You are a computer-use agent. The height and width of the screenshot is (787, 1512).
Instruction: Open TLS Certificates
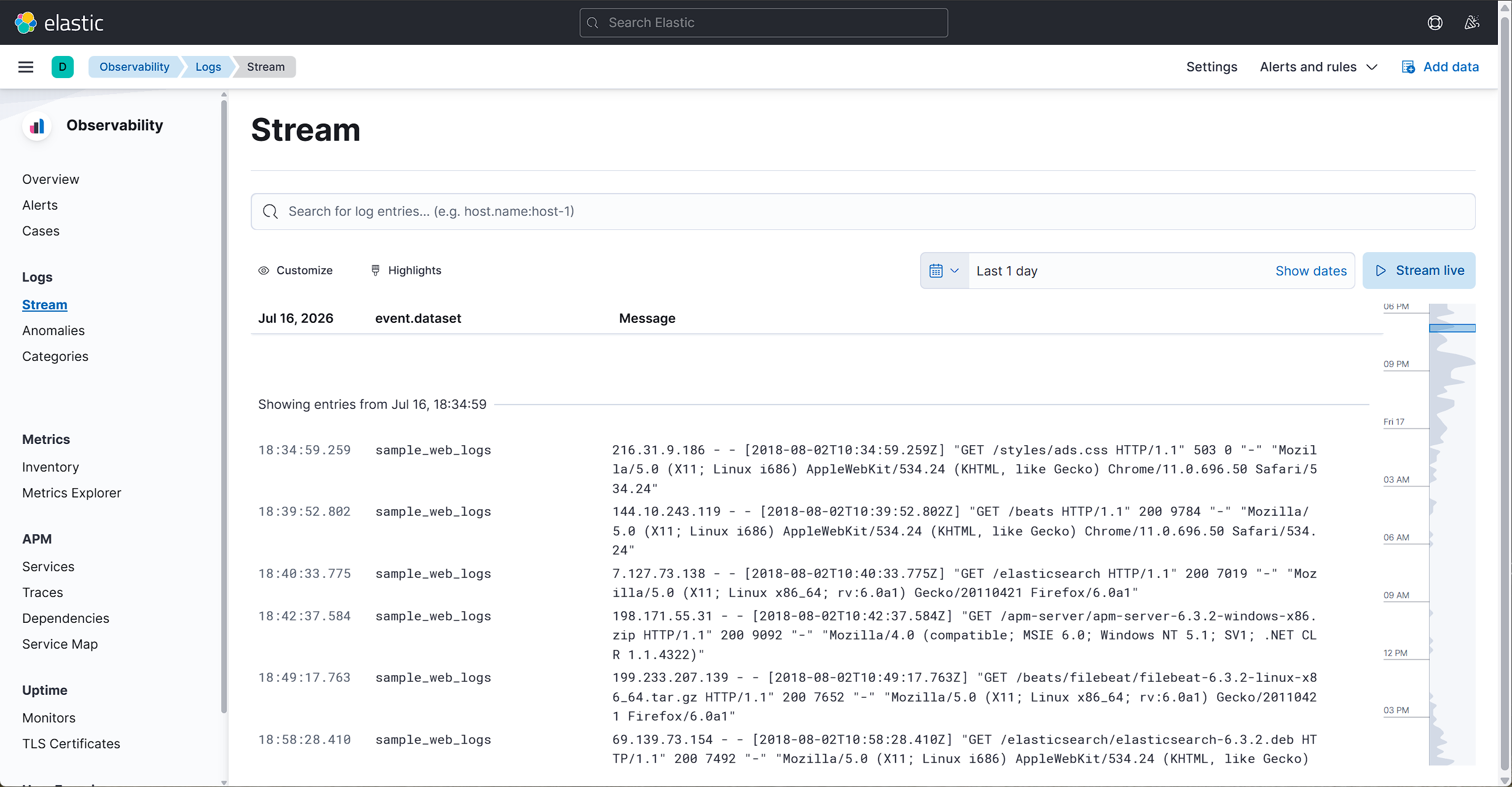click(x=71, y=744)
